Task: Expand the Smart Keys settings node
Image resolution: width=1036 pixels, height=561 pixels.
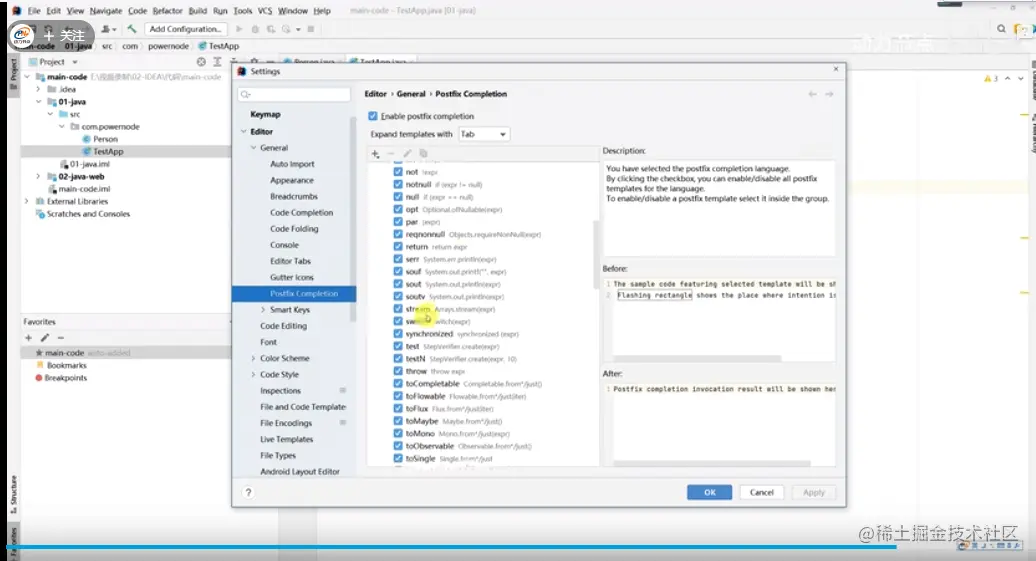Action: (x=263, y=310)
